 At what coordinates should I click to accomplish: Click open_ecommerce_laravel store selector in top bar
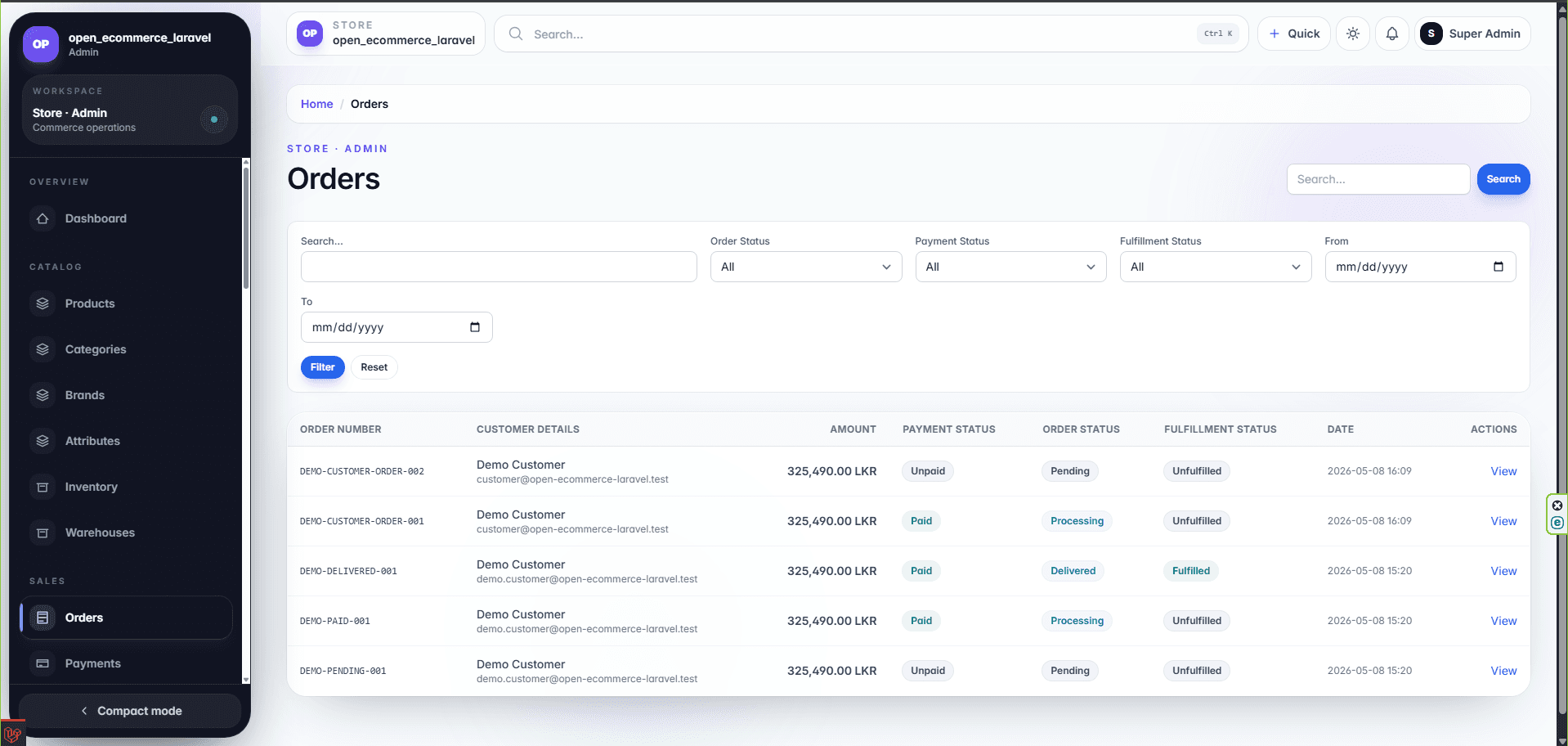click(386, 34)
